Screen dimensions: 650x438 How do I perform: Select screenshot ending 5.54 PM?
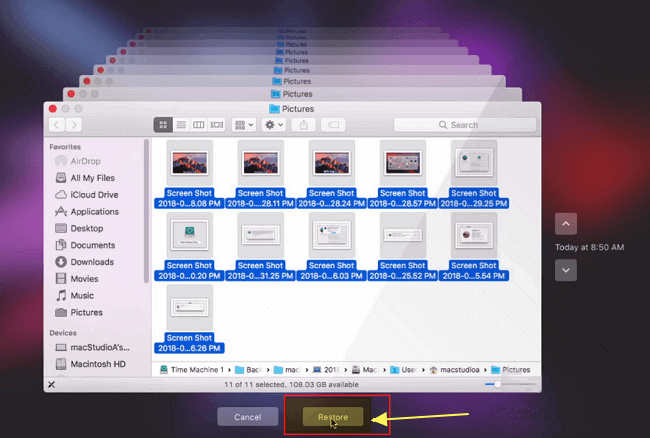click(x=474, y=247)
